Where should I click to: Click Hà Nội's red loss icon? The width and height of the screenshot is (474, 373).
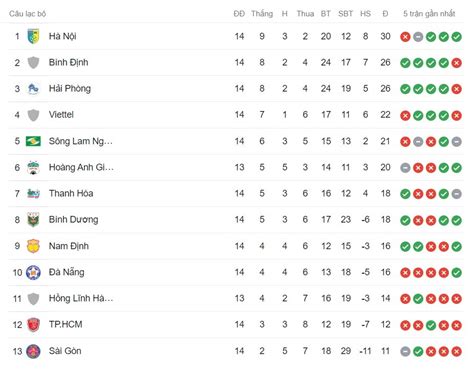point(405,37)
